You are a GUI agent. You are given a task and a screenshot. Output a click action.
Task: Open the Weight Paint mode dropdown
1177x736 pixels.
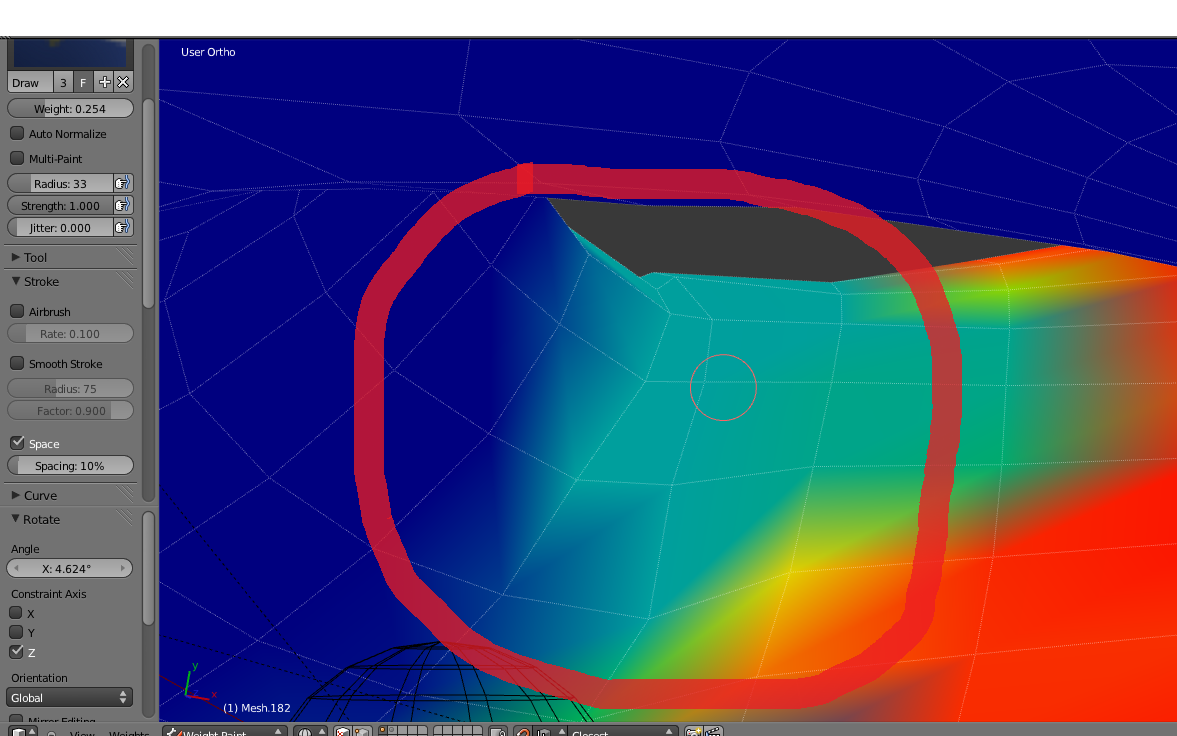[225, 731]
